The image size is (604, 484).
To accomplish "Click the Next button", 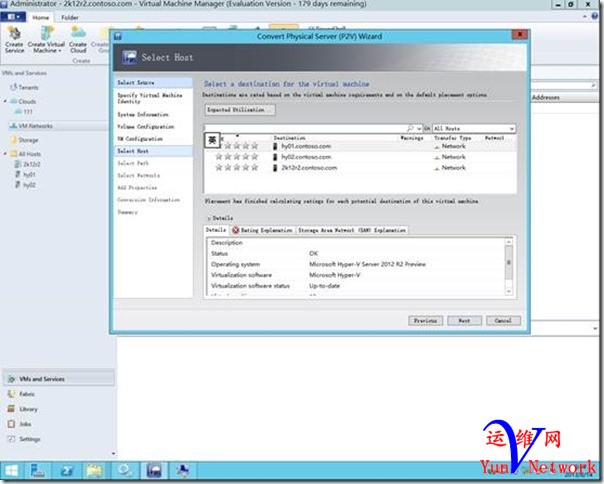I will coord(464,321).
